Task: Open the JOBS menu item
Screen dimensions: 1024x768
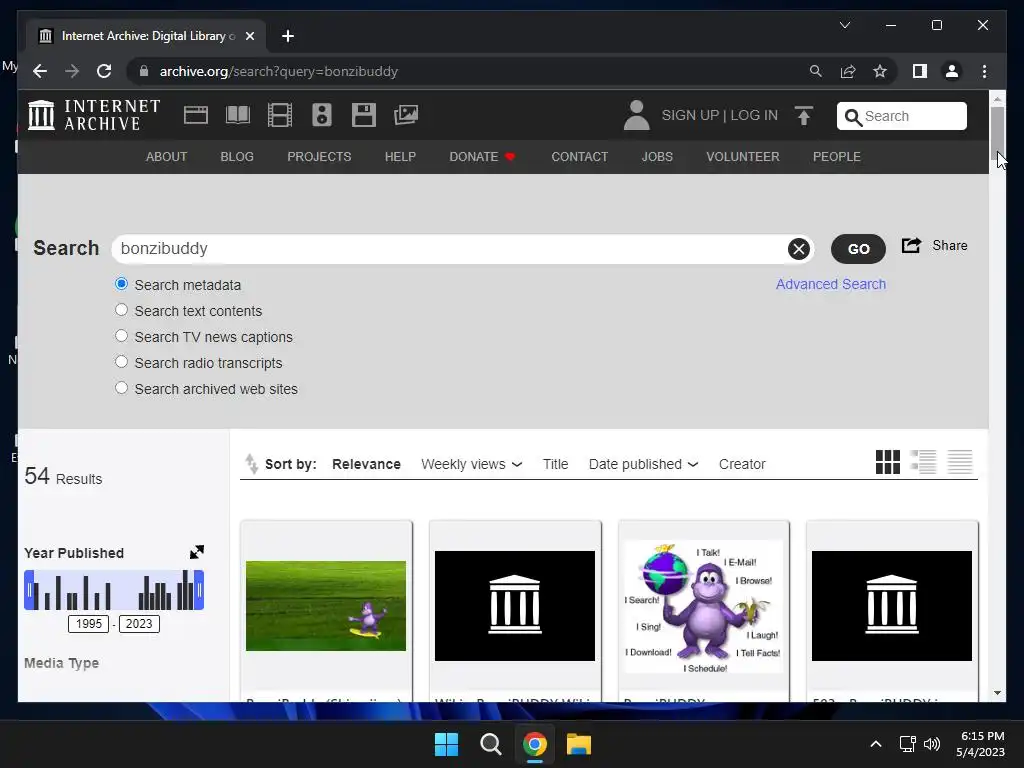Action: coord(657,157)
